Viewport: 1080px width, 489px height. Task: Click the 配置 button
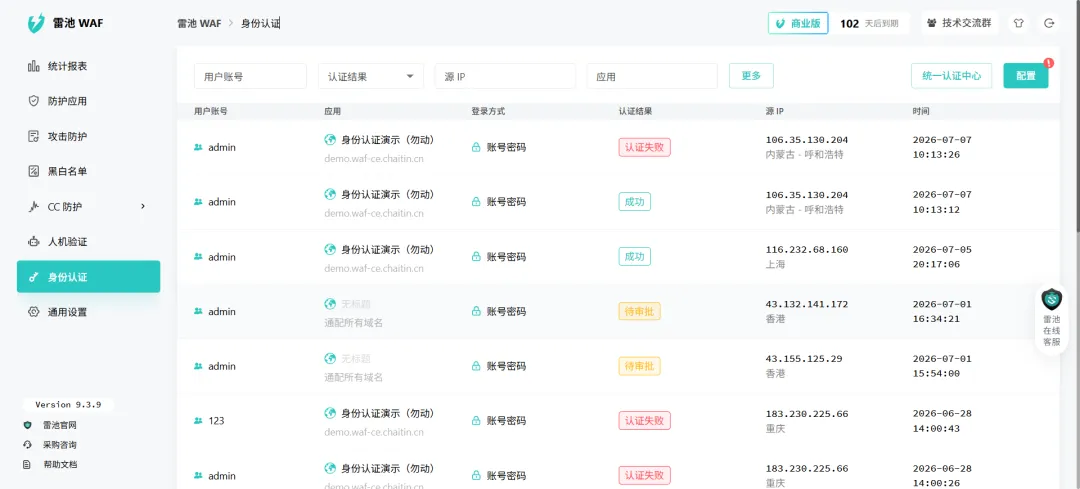1026,76
